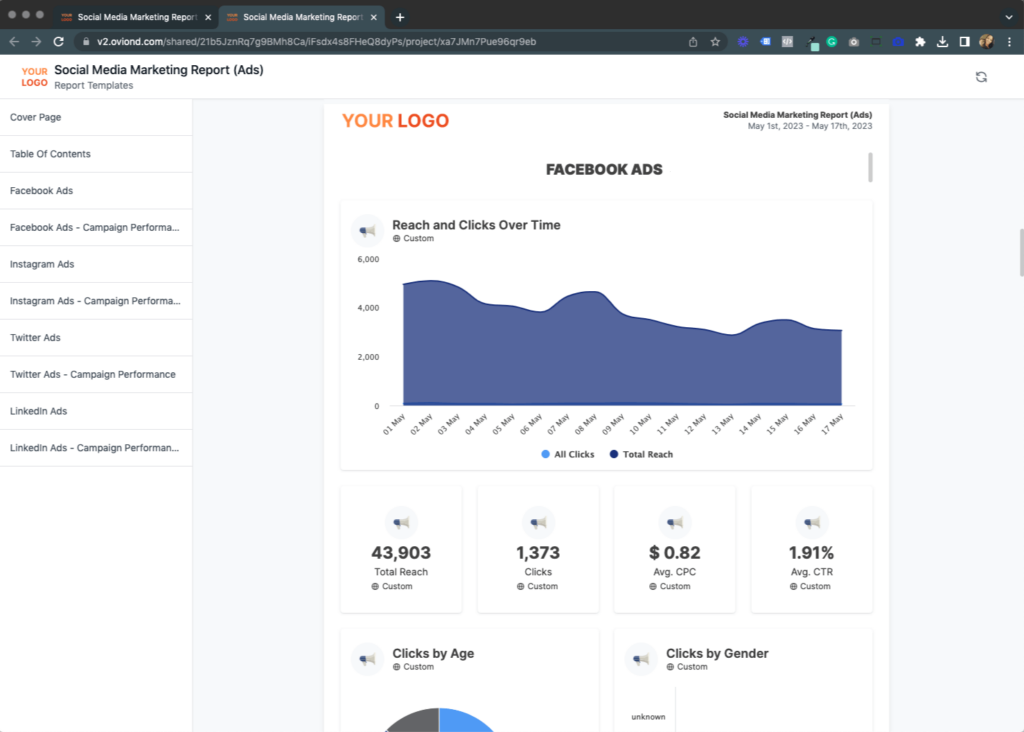Click the megaphone icon beside Reach and Clicks
Screen dimensions: 1024x732
(368, 231)
